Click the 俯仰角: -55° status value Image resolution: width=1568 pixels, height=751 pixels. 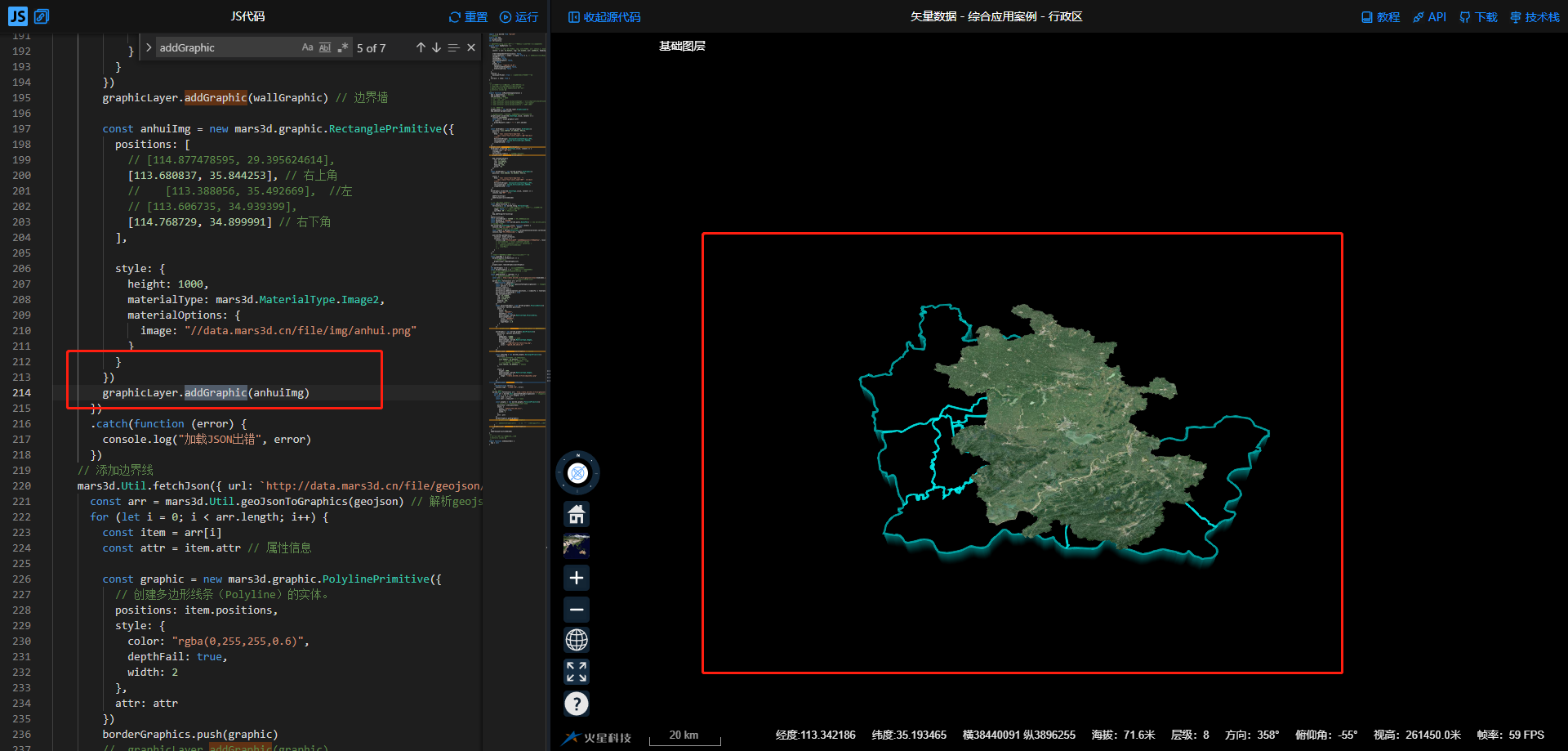click(x=1326, y=735)
